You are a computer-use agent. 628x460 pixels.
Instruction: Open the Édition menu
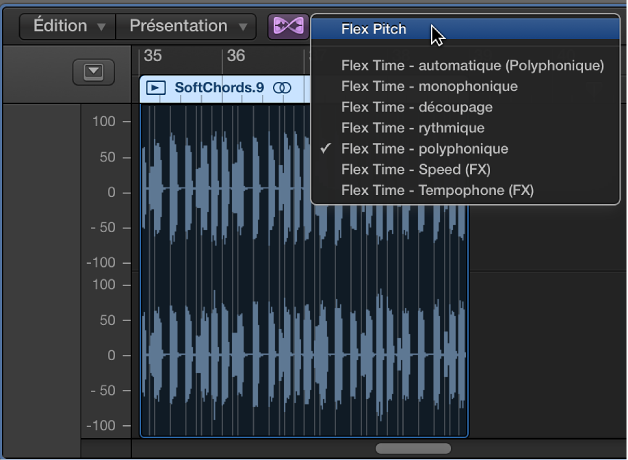point(68,26)
